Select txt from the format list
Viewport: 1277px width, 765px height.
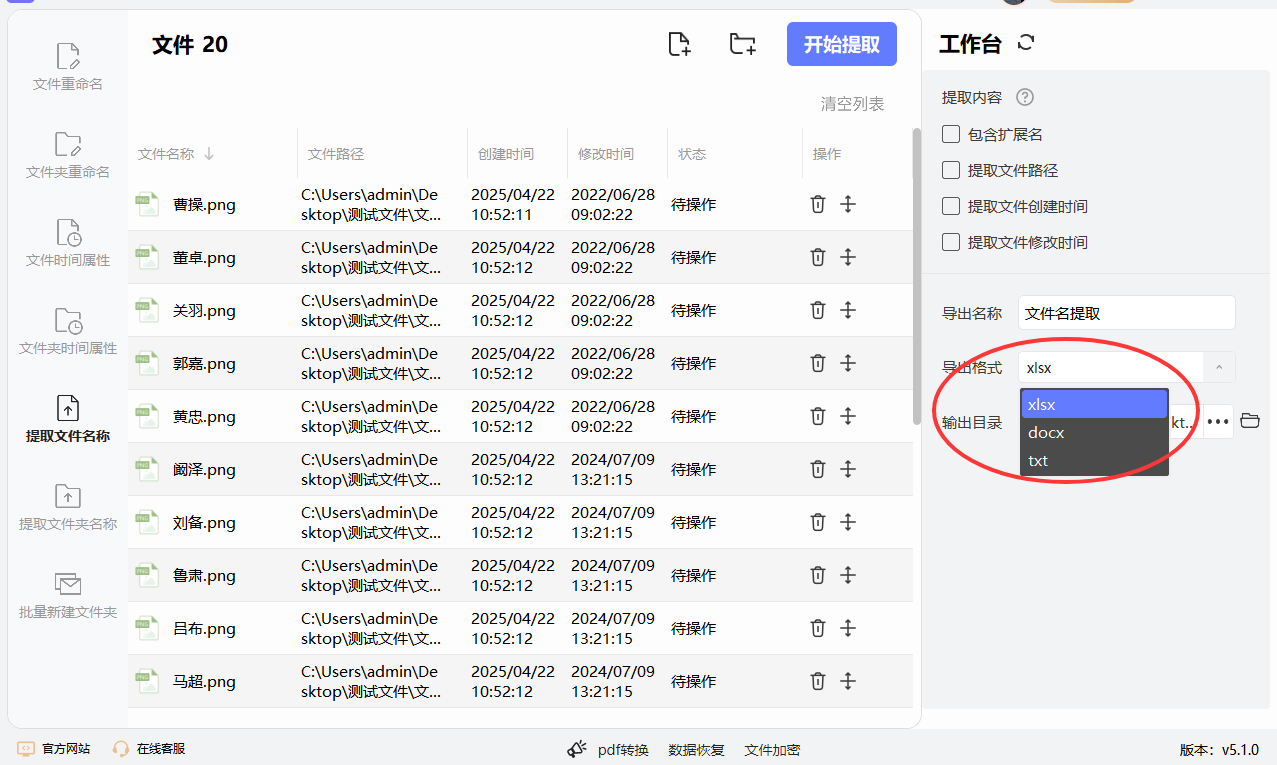pos(1094,460)
